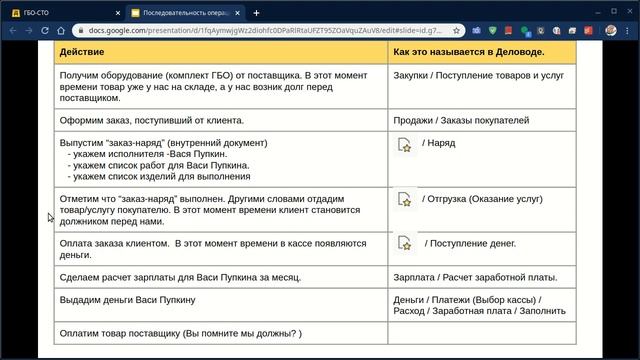Screen dimensions: 640x360
Task: Open Chrome's three-dot menu
Action: [x=628, y=31]
